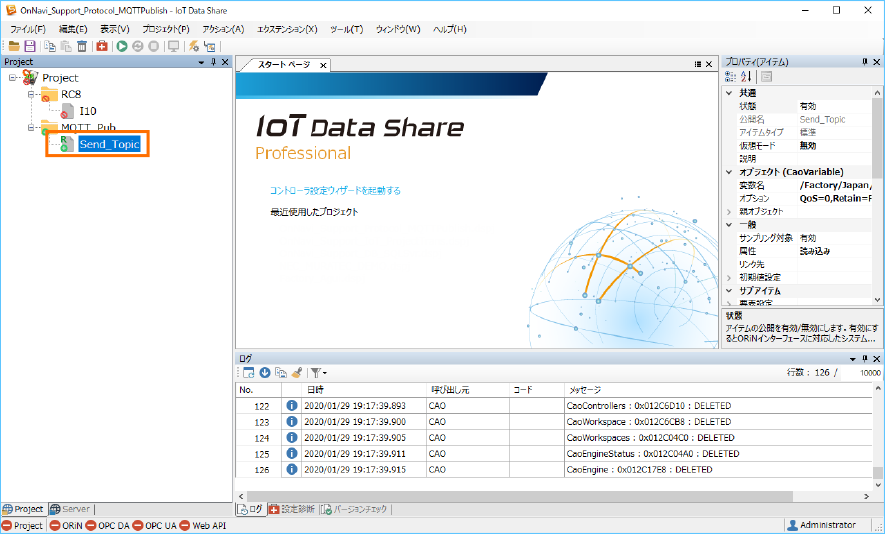Viewport: 885px width, 534px height.
Task: Copy using the toolbar copy icon
Action: coord(50,46)
